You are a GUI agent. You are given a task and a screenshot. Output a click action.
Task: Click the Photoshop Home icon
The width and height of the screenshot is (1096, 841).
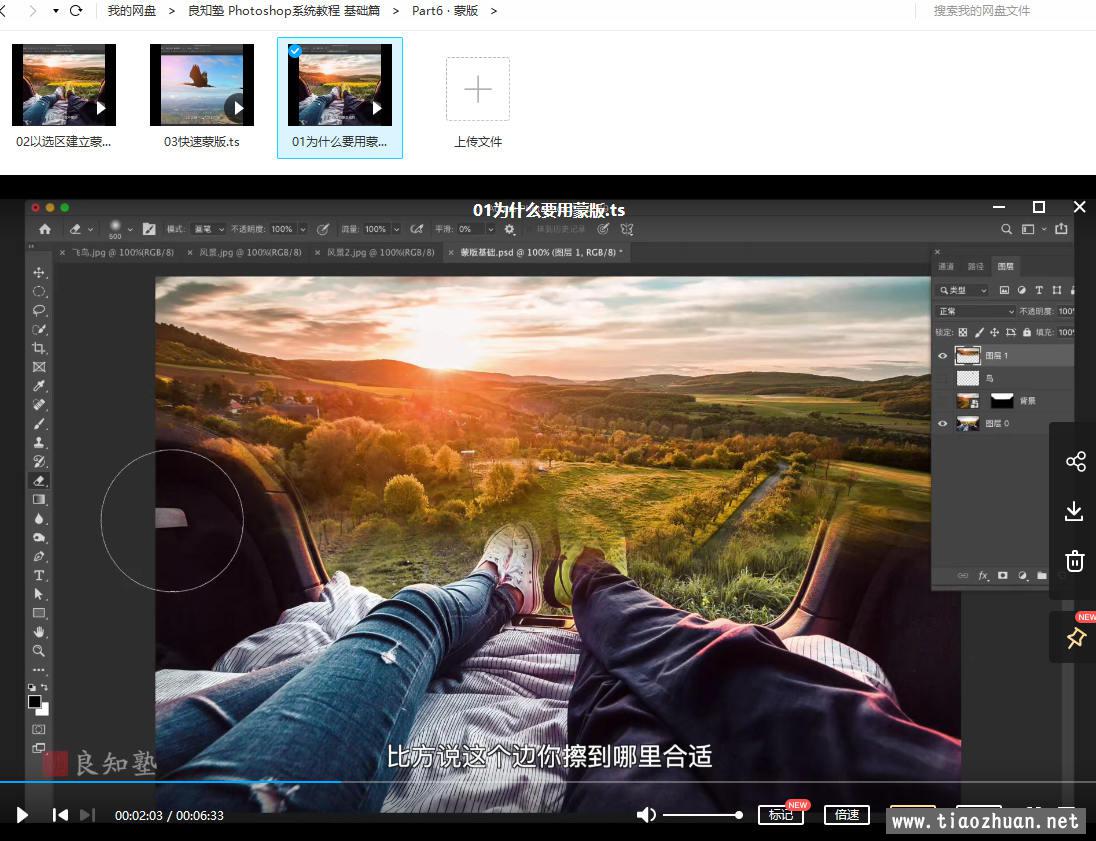pos(45,229)
